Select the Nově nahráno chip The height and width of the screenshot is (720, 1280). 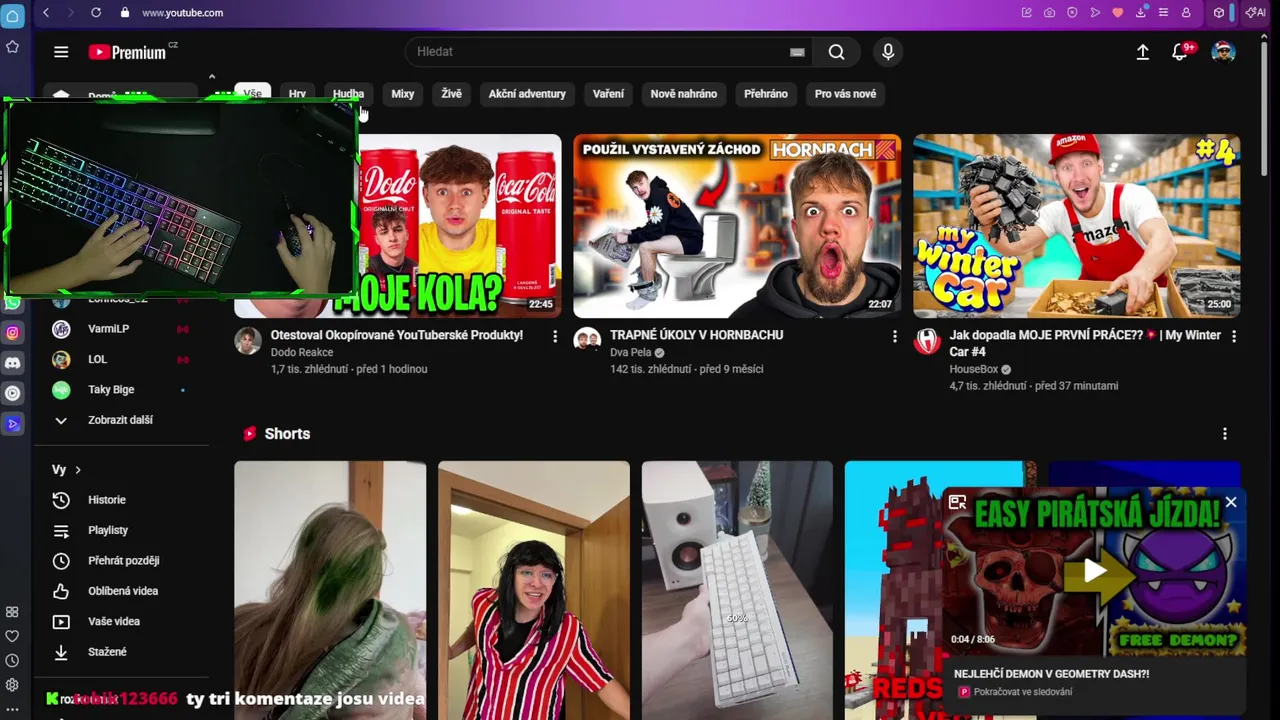click(x=684, y=94)
